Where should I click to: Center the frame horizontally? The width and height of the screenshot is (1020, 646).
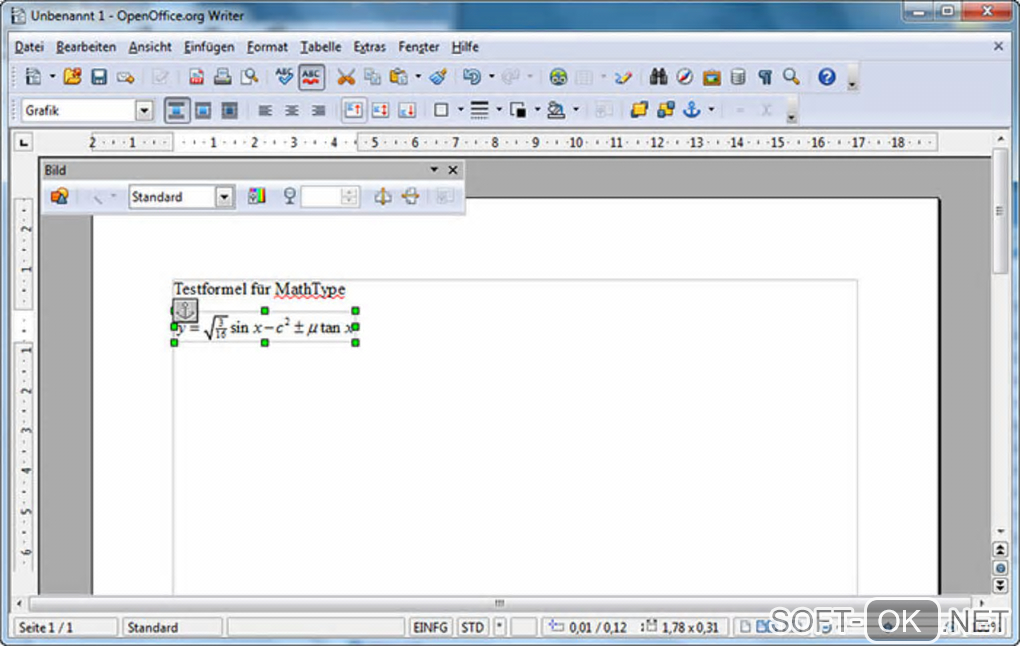tap(291, 111)
